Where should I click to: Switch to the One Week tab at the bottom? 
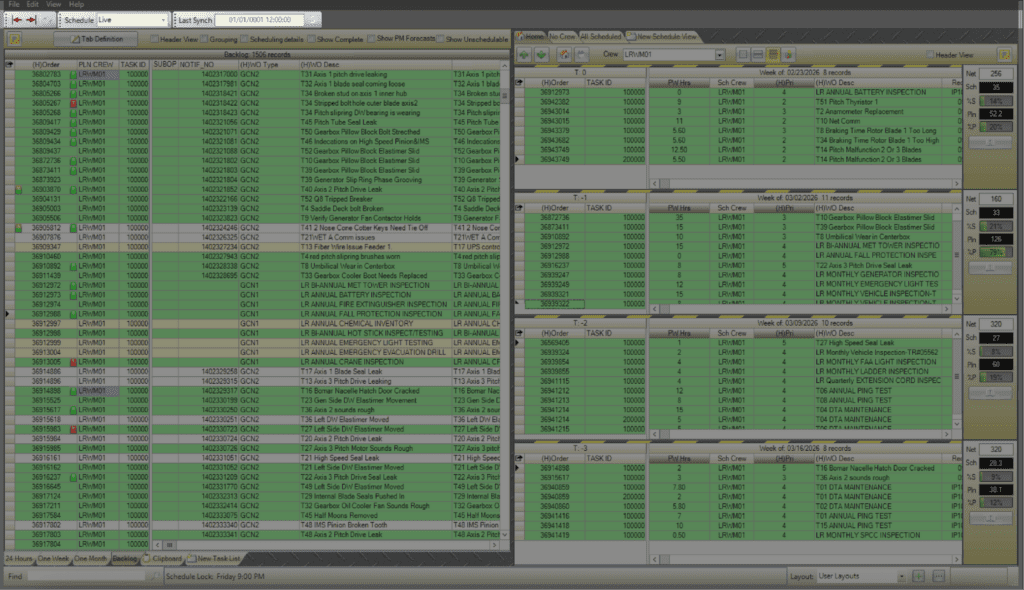coord(54,558)
